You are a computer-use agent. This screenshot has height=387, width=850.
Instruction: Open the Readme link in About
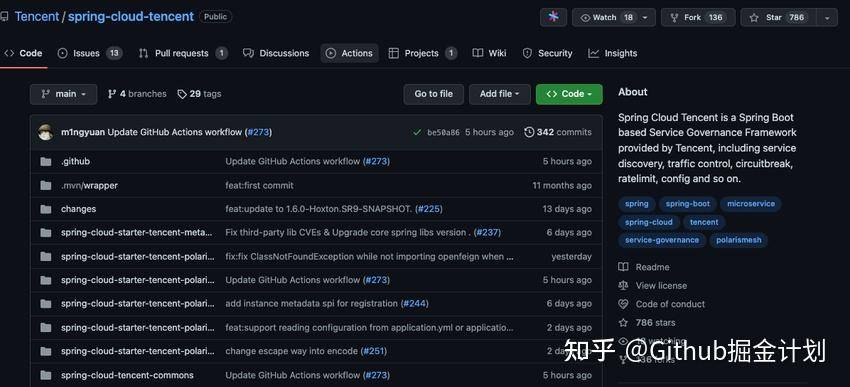click(653, 267)
